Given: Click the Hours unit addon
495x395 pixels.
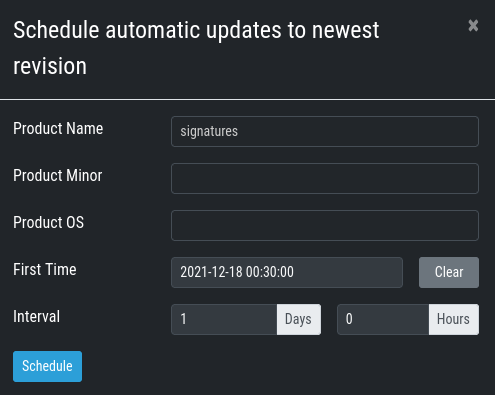Looking at the screenshot, I should 454,319.
